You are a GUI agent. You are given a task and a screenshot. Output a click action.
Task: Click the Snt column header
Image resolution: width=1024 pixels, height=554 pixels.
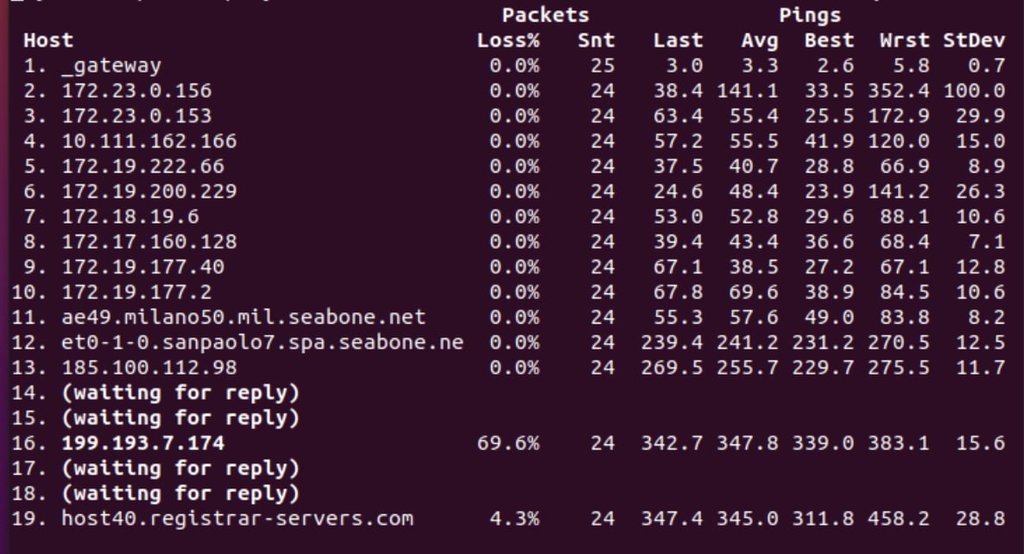[596, 41]
